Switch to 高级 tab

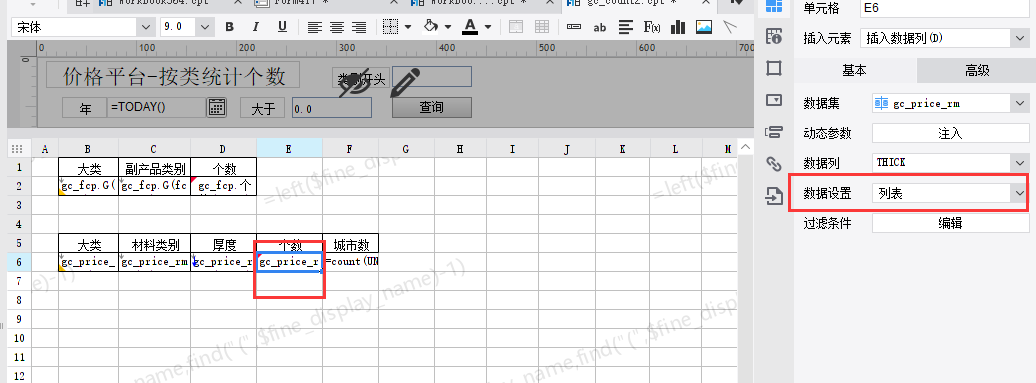click(x=977, y=70)
